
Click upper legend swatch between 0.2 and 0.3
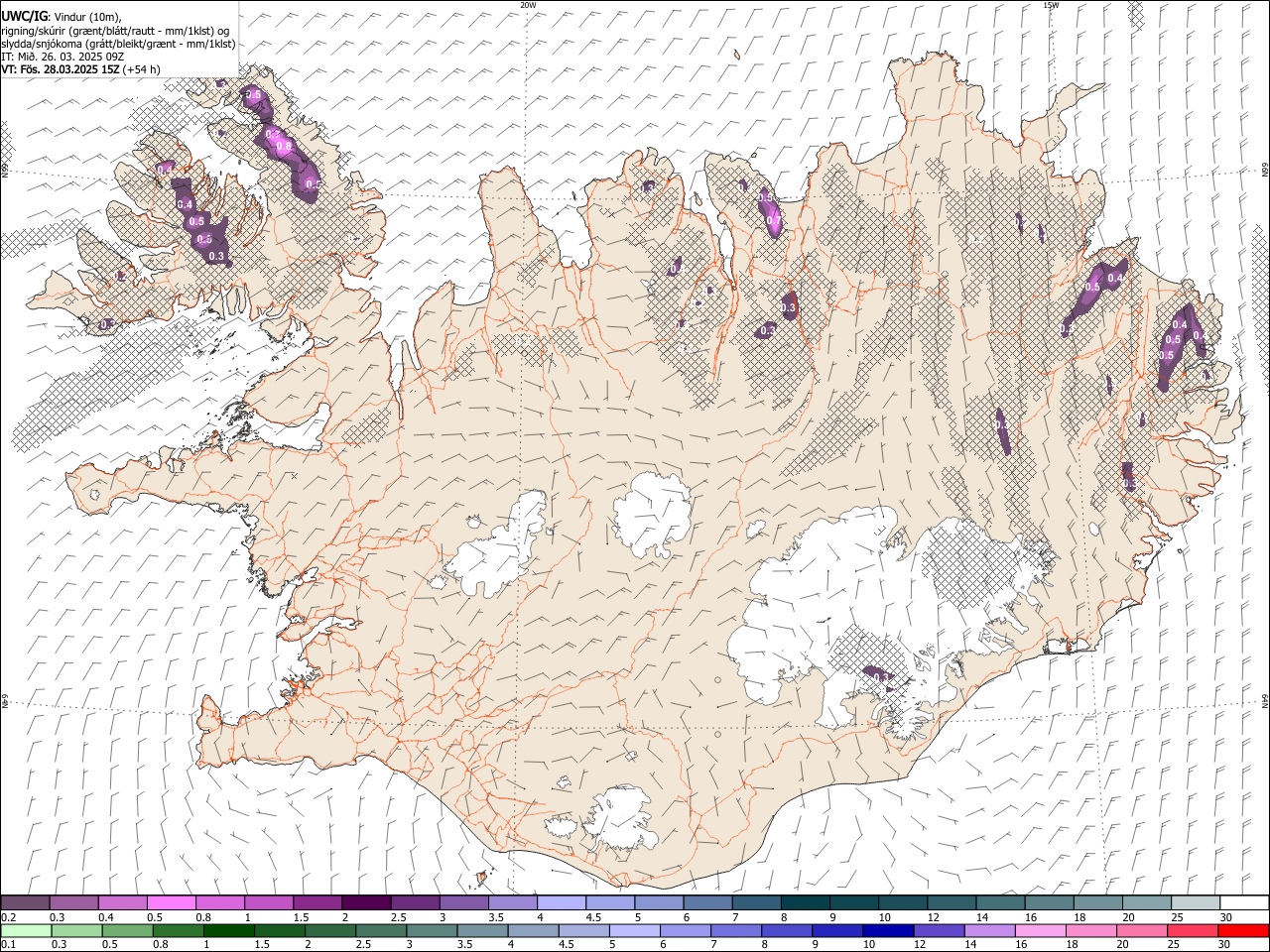(x=25, y=903)
